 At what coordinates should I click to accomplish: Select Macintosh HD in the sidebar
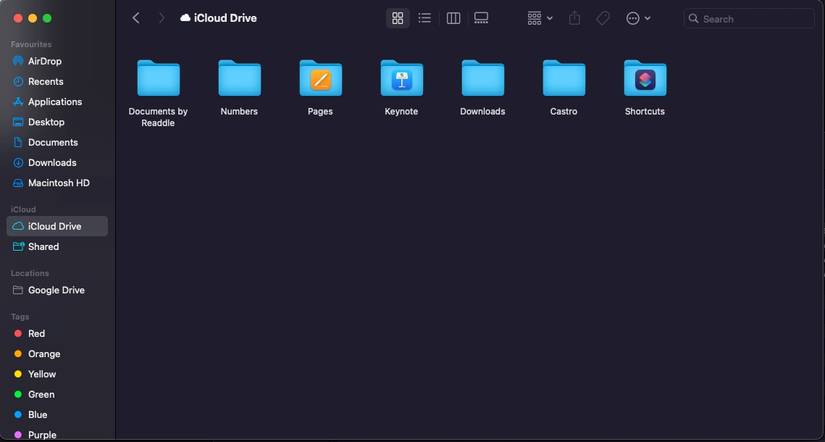(57, 183)
